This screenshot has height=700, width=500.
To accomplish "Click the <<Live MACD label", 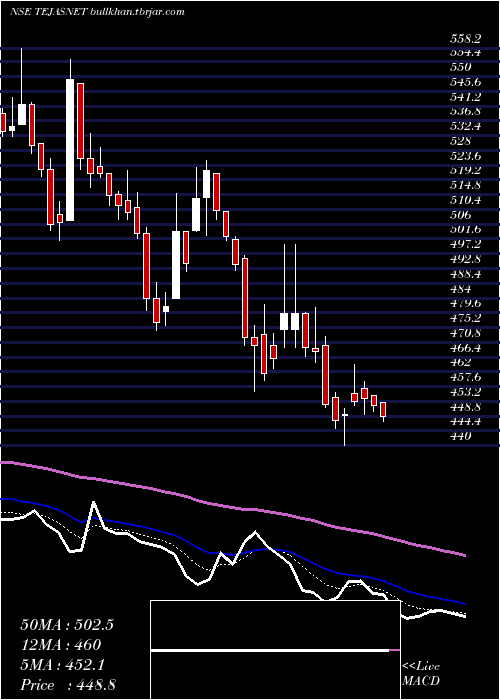I will coord(421,673).
